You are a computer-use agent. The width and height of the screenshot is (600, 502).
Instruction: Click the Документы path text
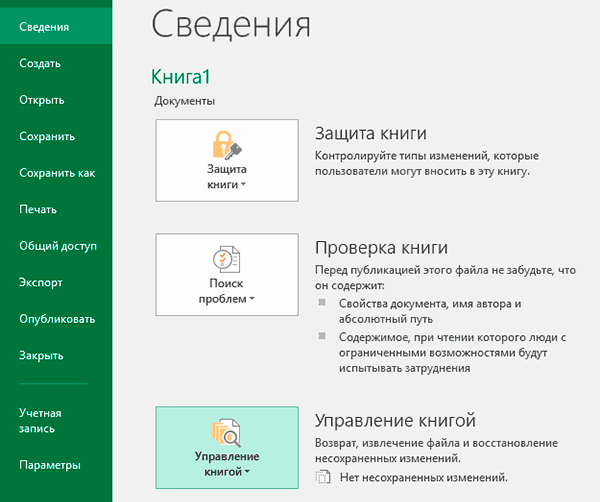point(184,101)
